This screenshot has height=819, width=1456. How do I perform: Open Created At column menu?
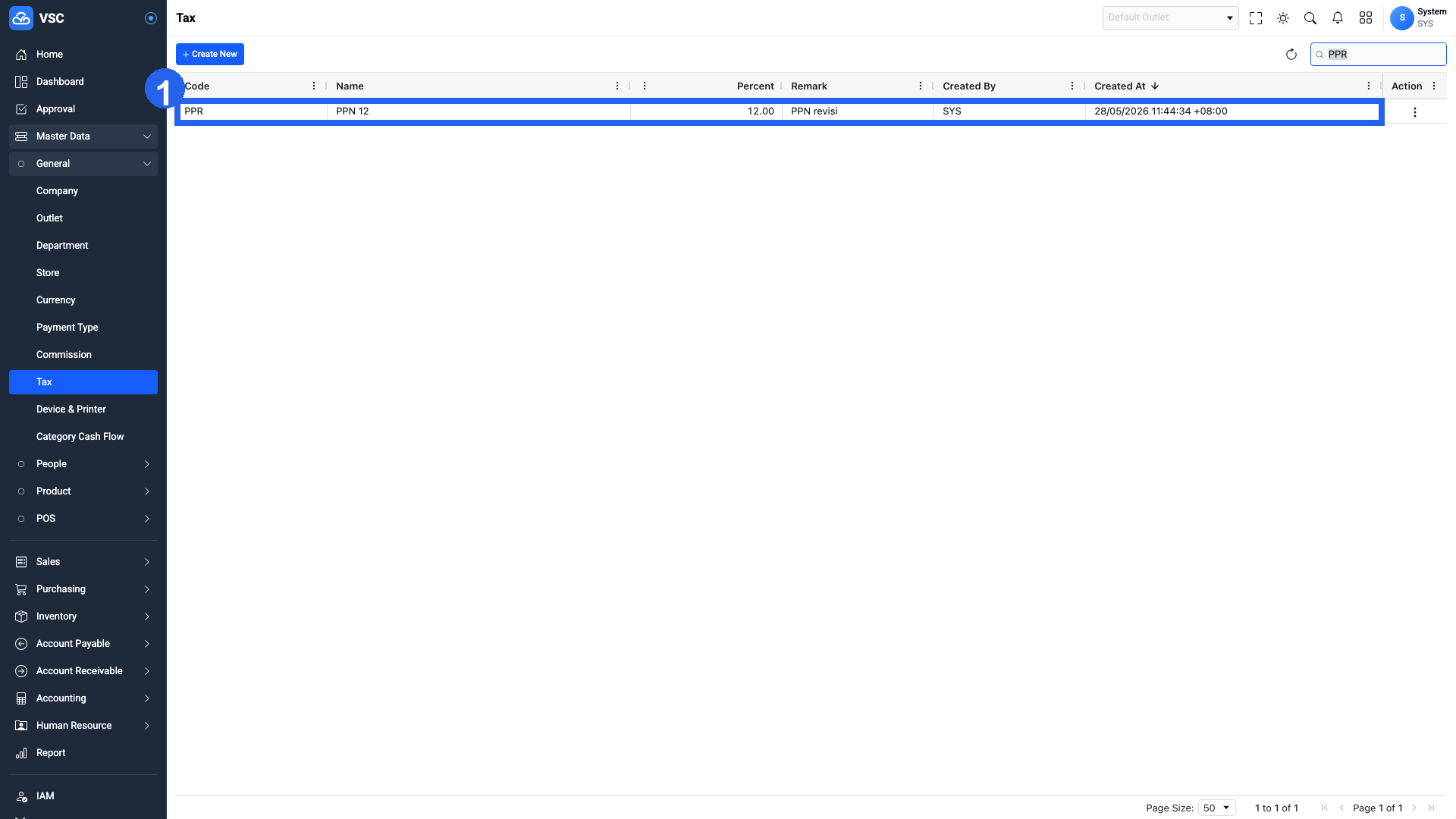(1369, 86)
